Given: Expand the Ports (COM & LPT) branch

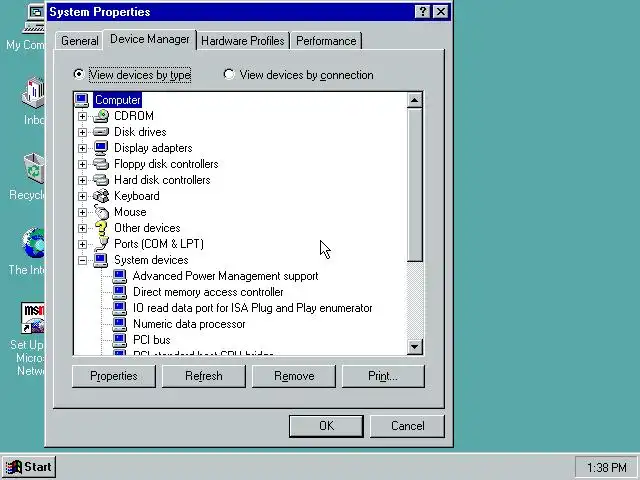Looking at the screenshot, I should 82,244.
